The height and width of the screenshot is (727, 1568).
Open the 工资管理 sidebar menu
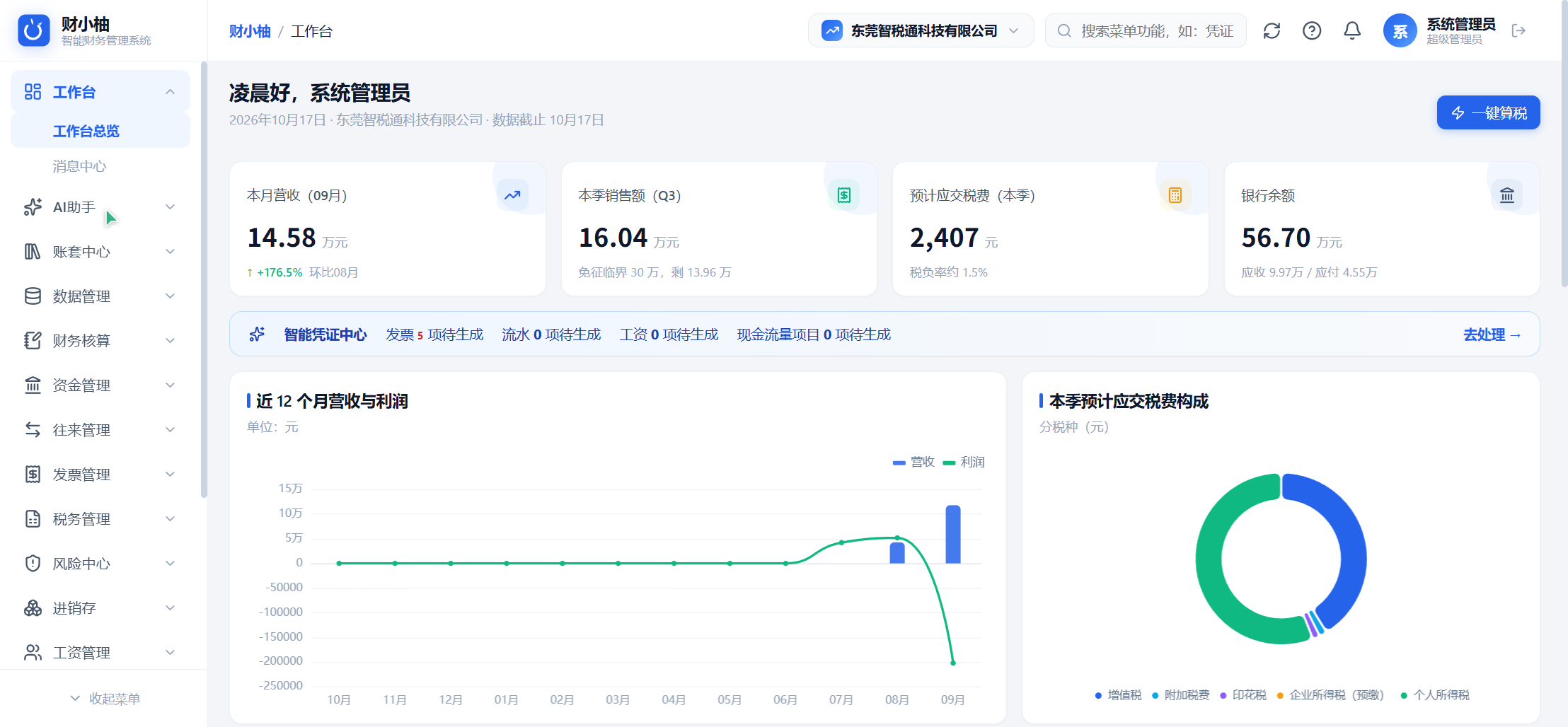pyautogui.click(x=100, y=652)
